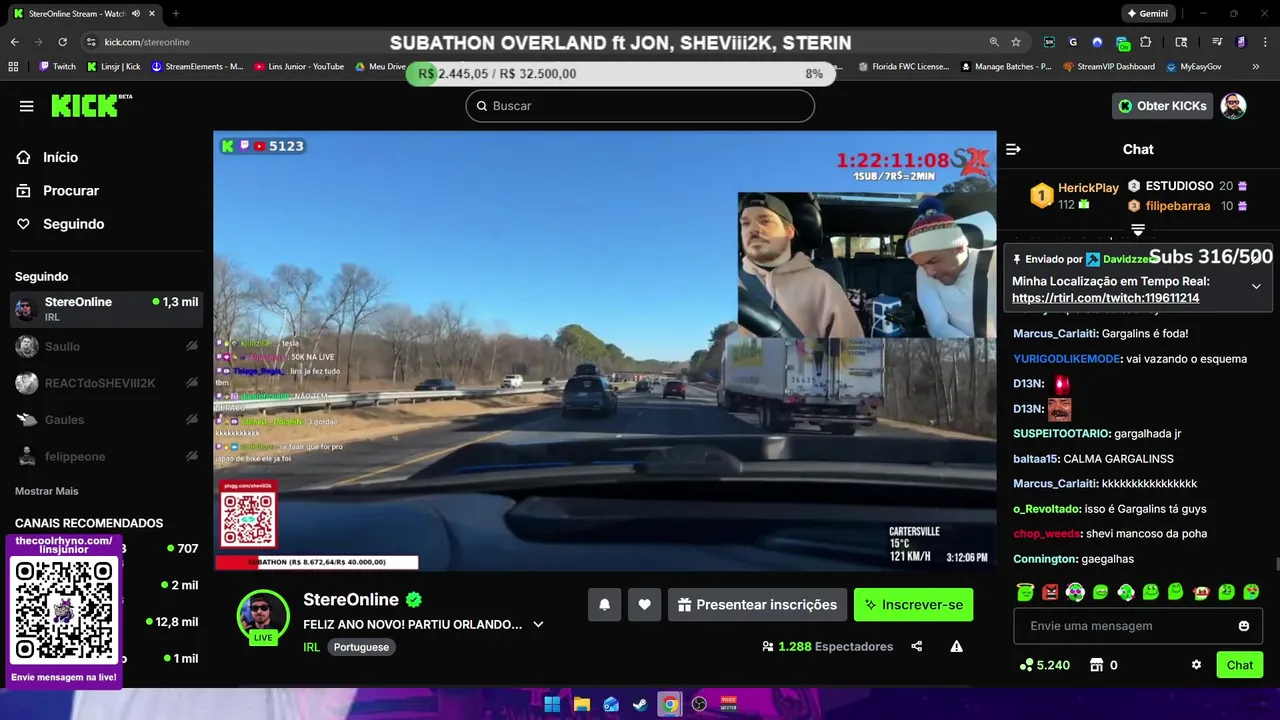Click the live stream video player

(x=605, y=351)
